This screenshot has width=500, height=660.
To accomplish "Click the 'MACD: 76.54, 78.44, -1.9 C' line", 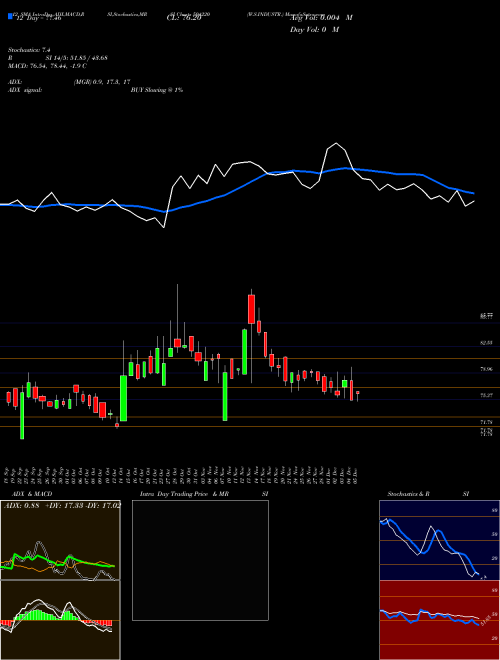I will coord(47,66).
